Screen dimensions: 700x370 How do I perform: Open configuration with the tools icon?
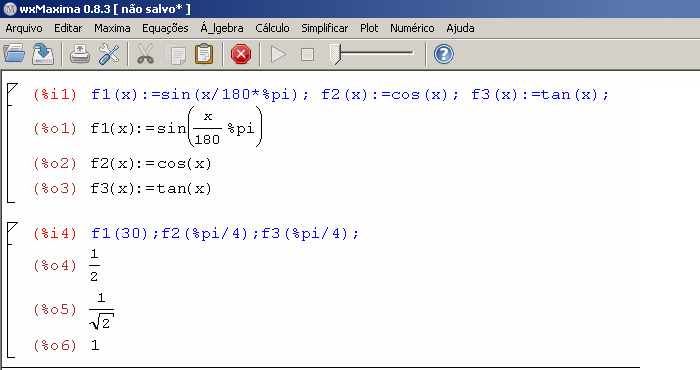point(109,54)
